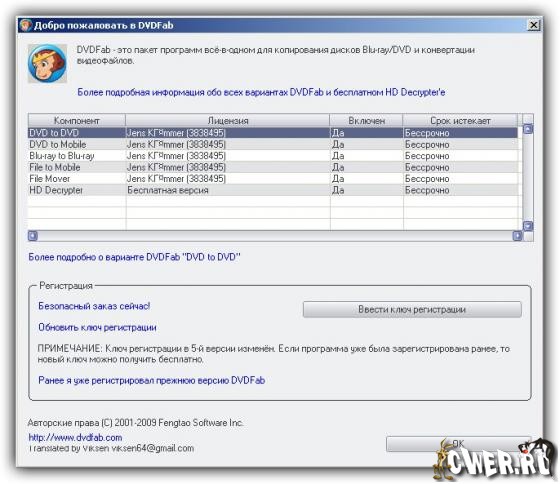Viewport: 560px width, 484px height.
Task: Open link about the DVD to DVD variant
Action: [x=134, y=257]
